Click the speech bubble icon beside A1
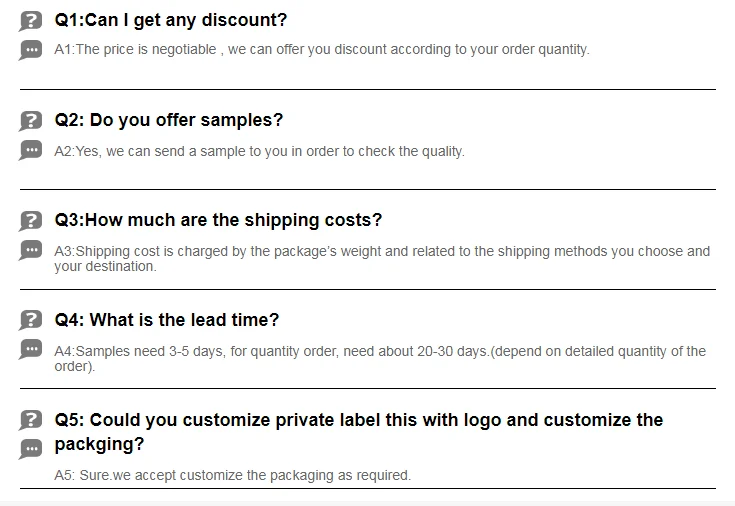Viewport: 735px width, 506px height. tap(31, 50)
